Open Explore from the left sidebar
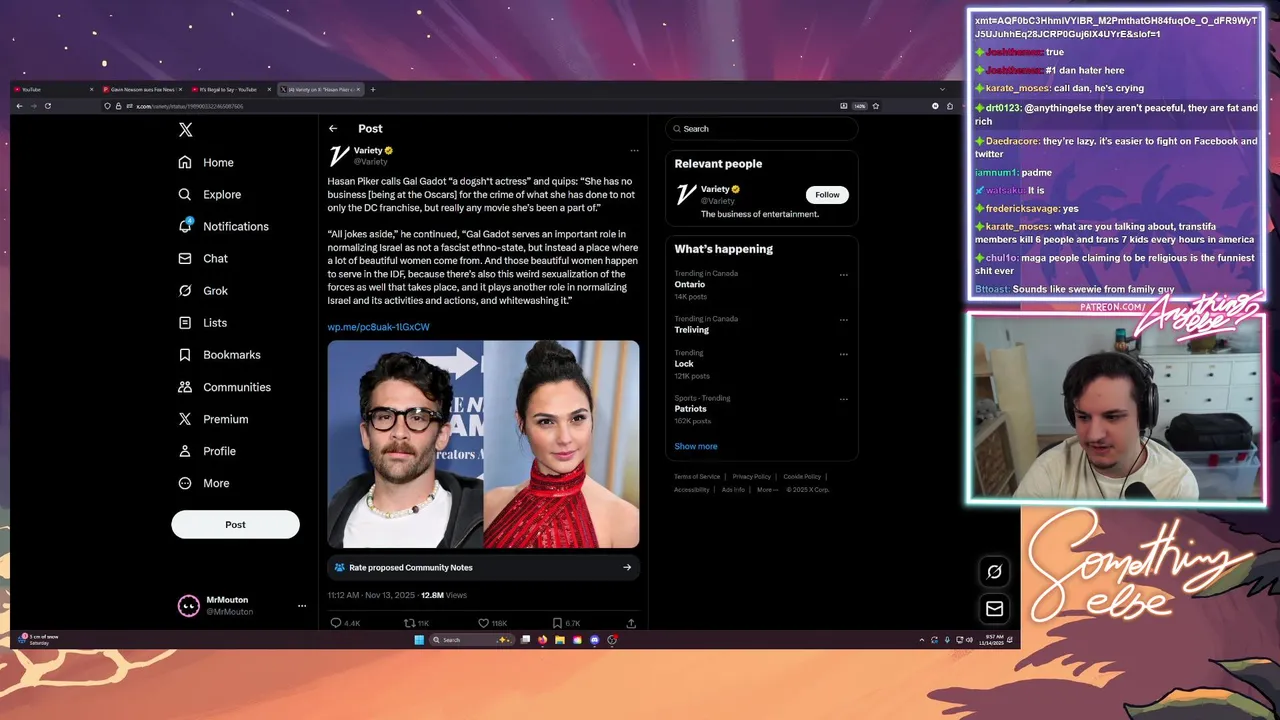 click(209, 194)
